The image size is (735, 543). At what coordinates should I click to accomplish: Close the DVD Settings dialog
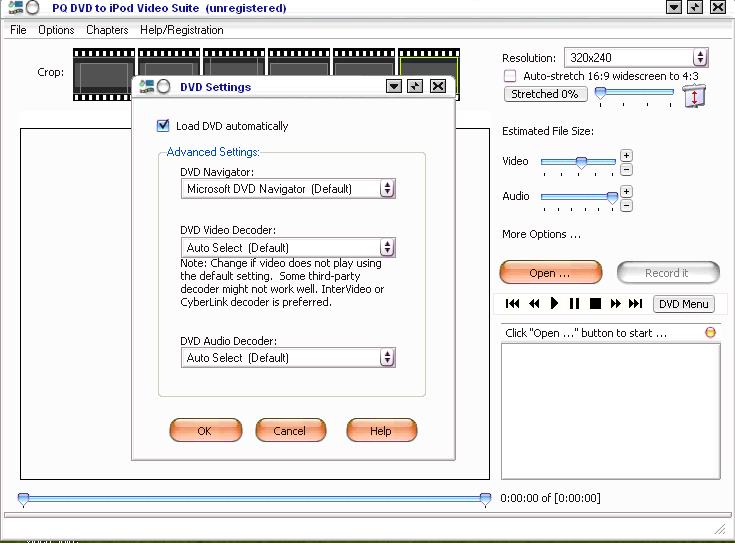[x=438, y=86]
